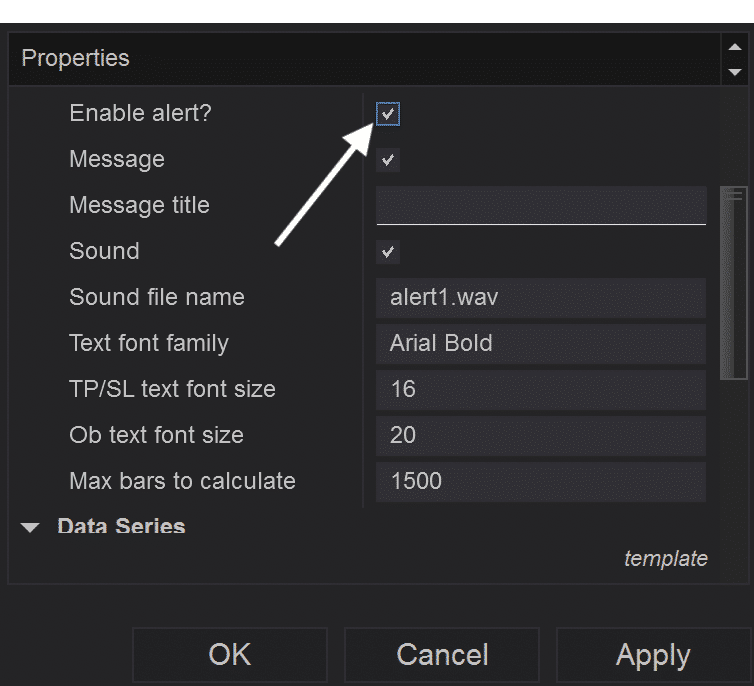The width and height of the screenshot is (754, 686).
Task: Toggle the Message checkbox
Action: pos(388,160)
